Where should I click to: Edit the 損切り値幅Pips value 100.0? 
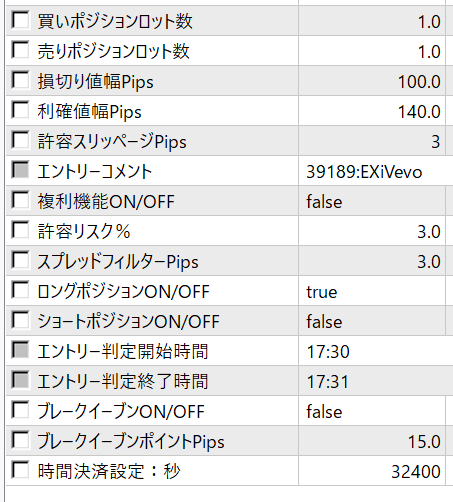tap(372, 81)
